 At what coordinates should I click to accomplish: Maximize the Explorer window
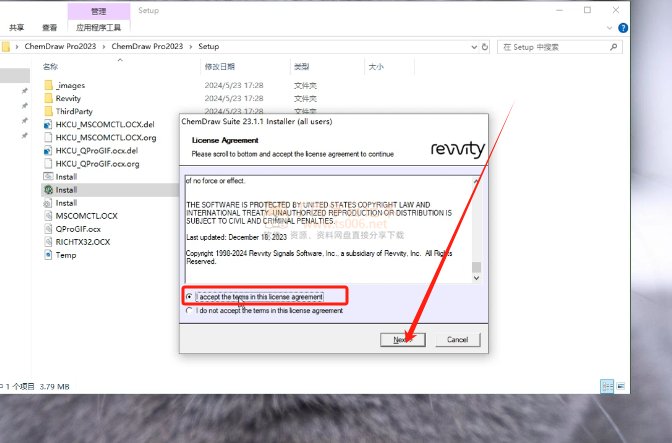pos(588,10)
